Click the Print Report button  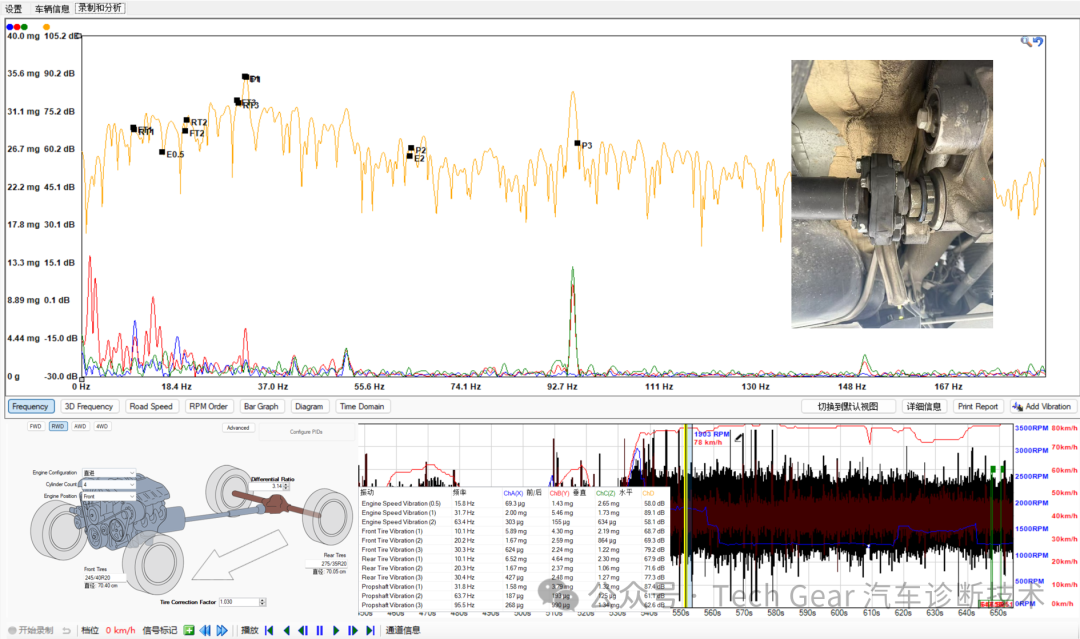(977, 407)
